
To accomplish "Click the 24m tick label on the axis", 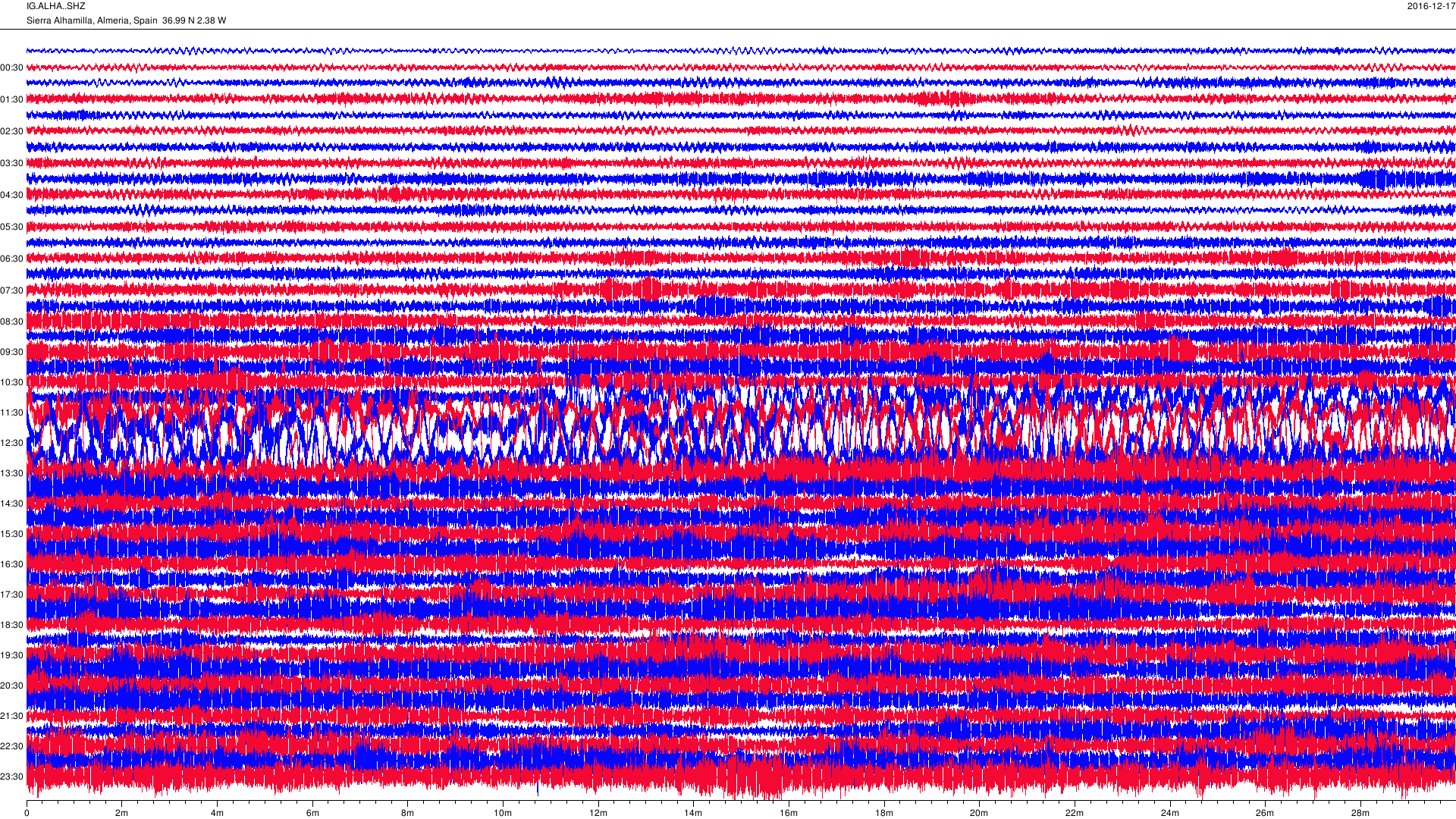I will click(x=1170, y=813).
